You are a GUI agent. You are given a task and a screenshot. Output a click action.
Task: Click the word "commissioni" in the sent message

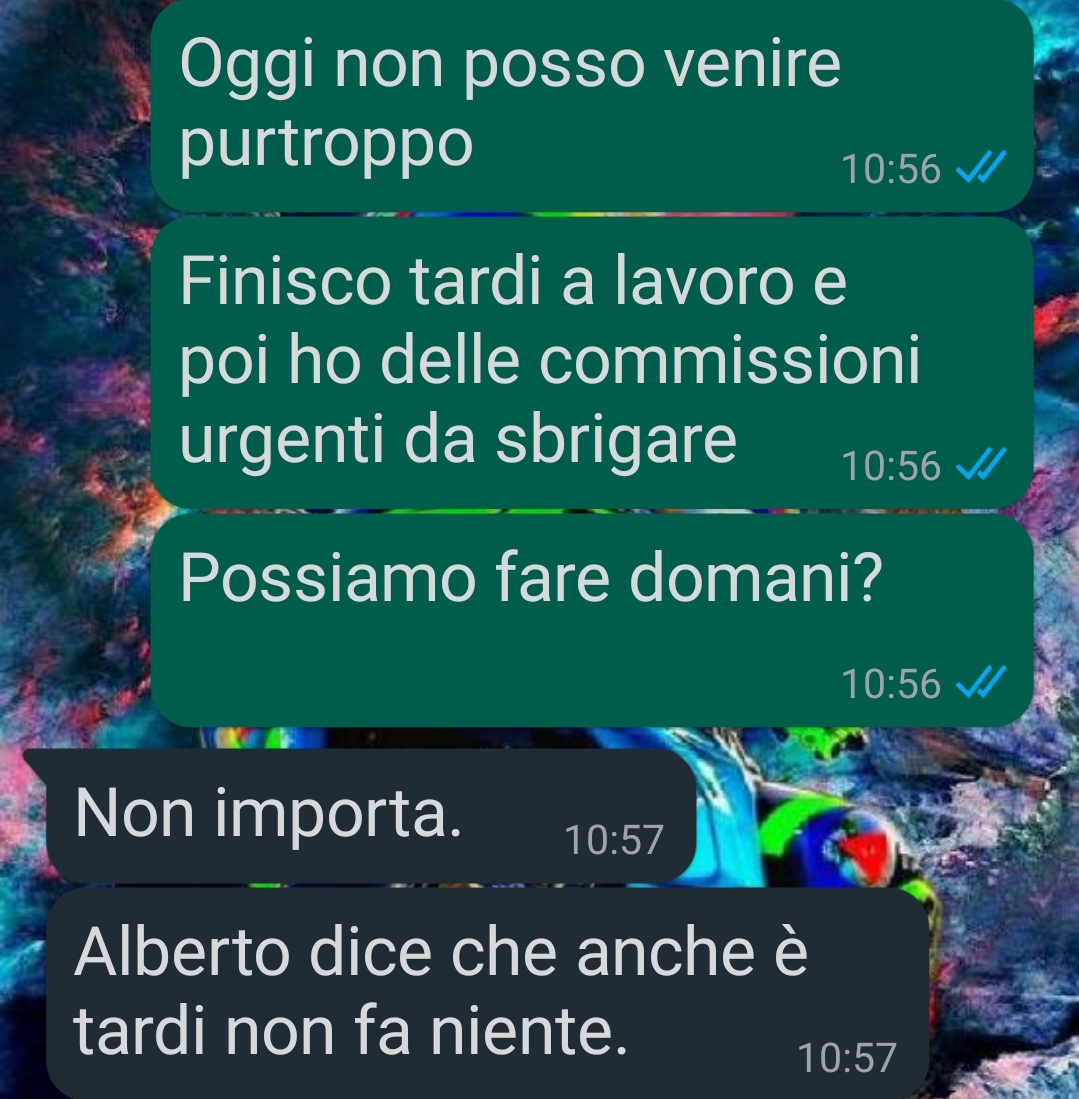[x=729, y=360]
